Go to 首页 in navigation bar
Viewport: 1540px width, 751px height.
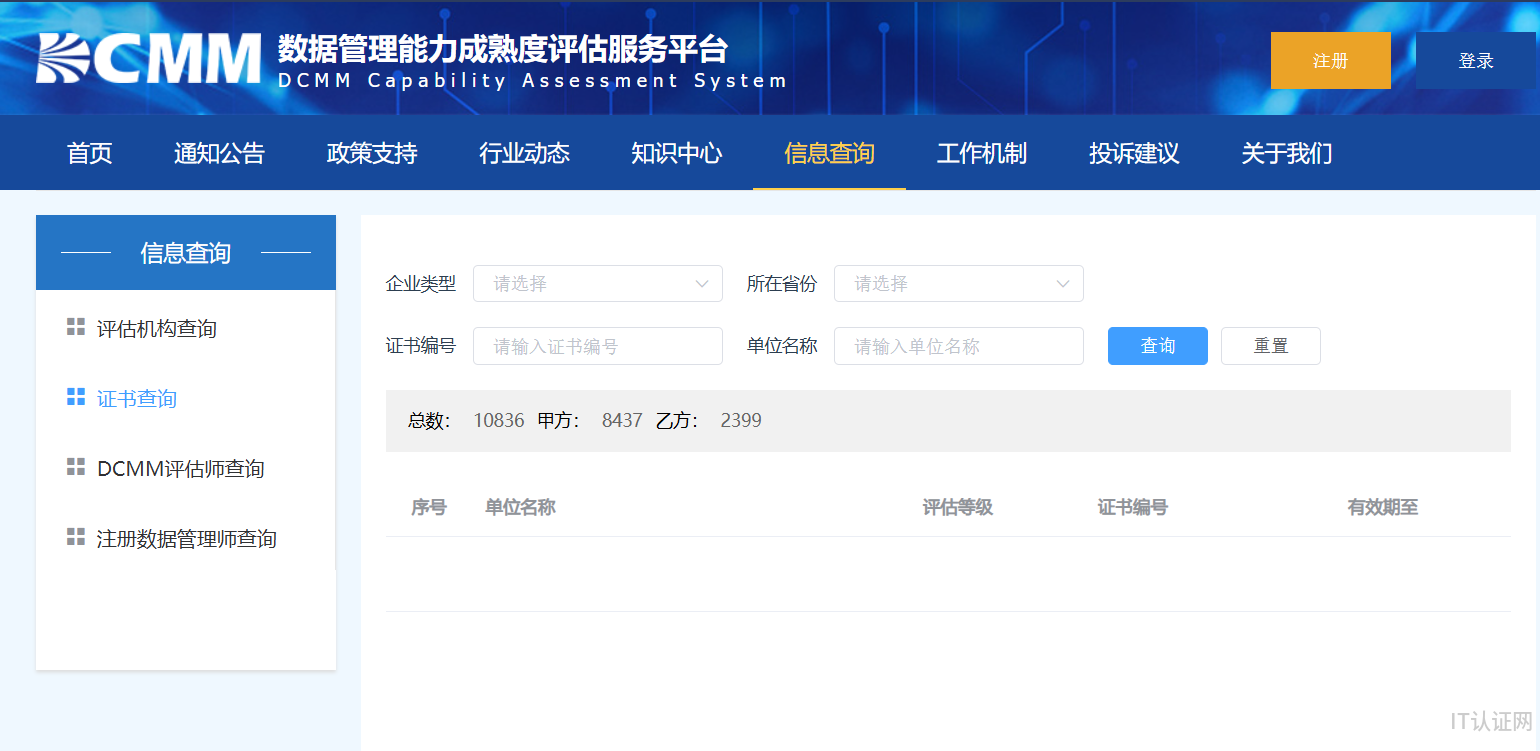click(90, 153)
